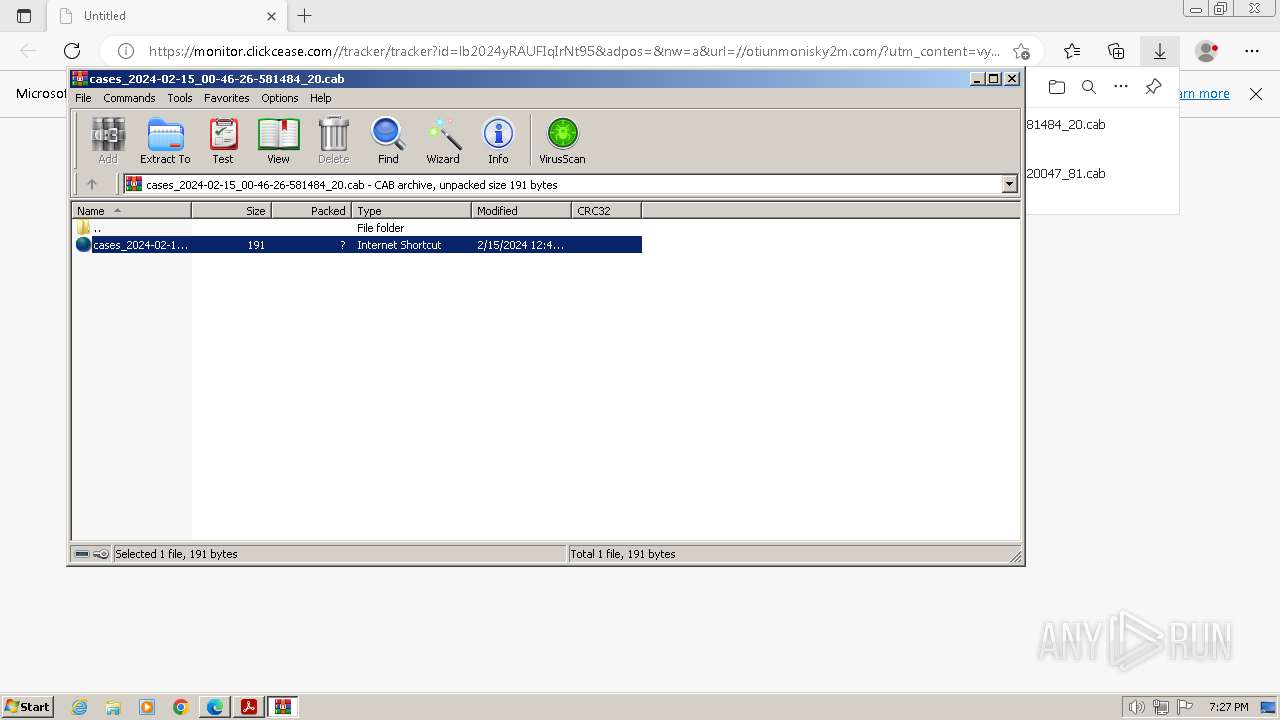Open Edge Settings and more menu
The image size is (1280, 720).
1252,51
